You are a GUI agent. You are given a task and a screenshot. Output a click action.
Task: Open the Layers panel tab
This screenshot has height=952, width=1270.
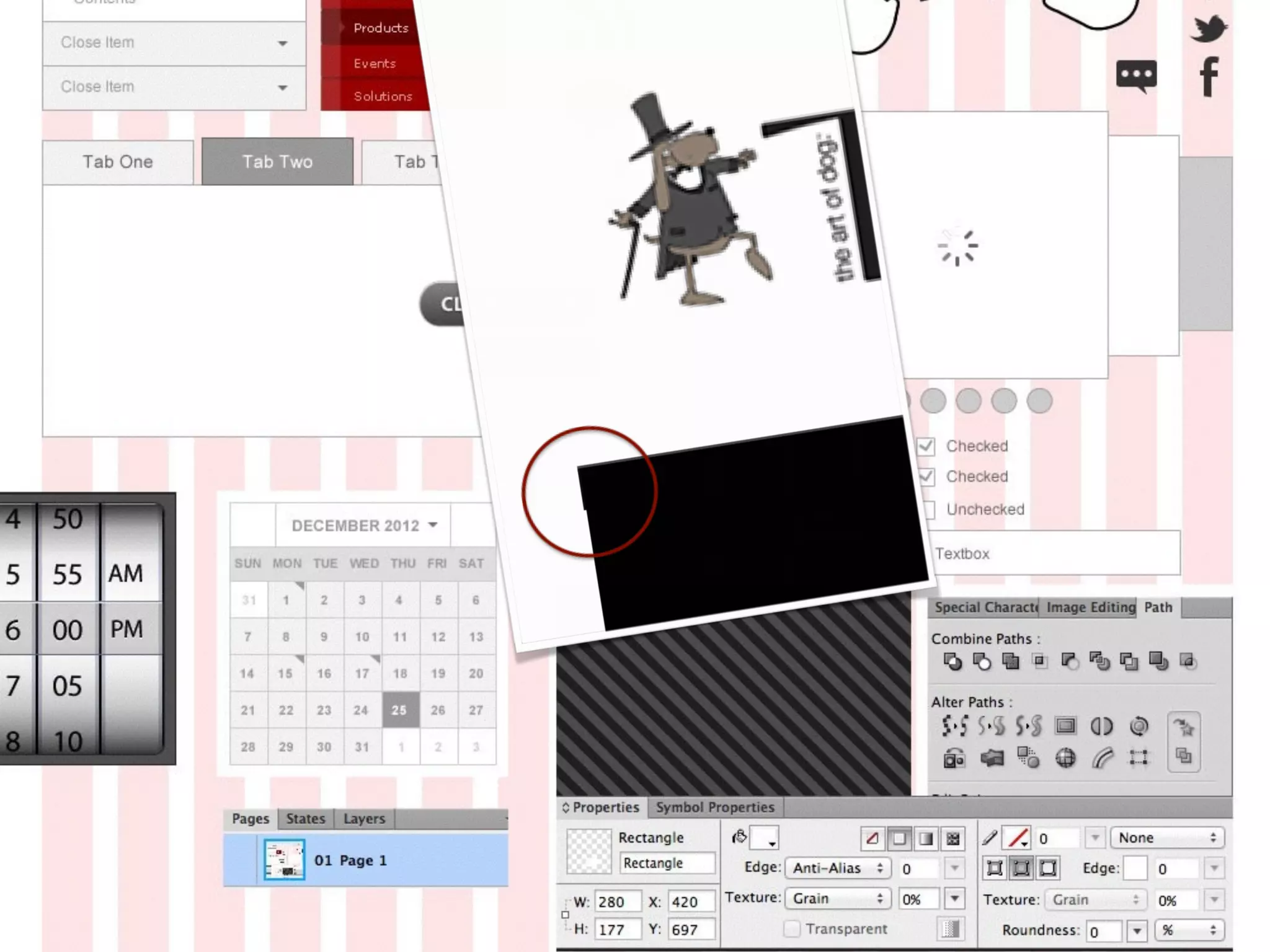pos(364,819)
